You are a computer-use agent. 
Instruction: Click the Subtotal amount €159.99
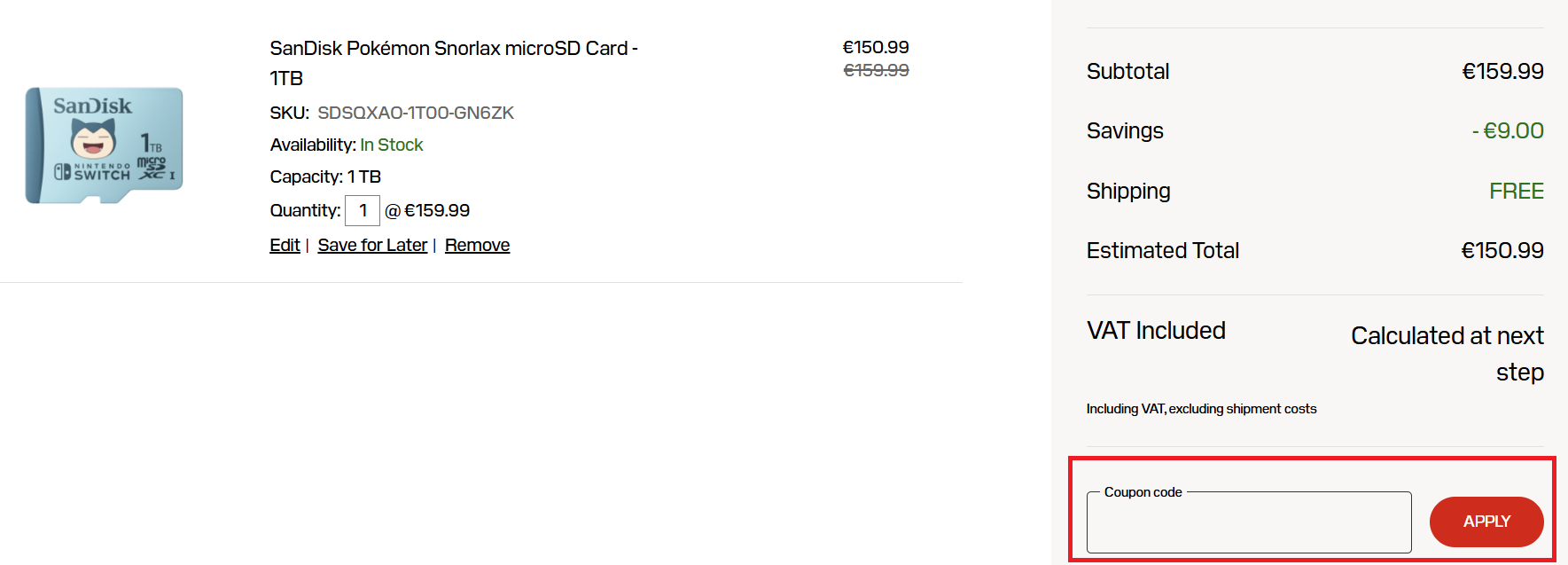[x=1502, y=72]
